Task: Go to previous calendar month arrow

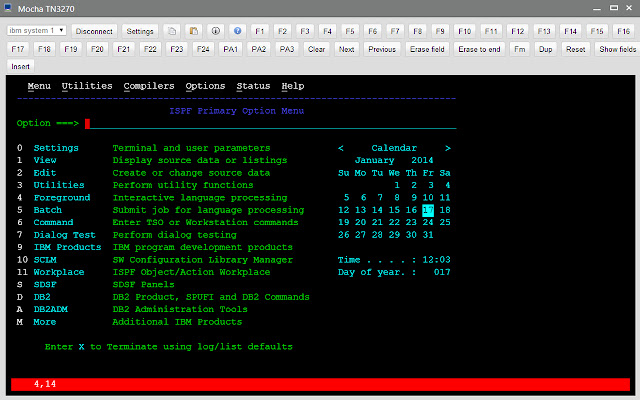Action: point(342,148)
